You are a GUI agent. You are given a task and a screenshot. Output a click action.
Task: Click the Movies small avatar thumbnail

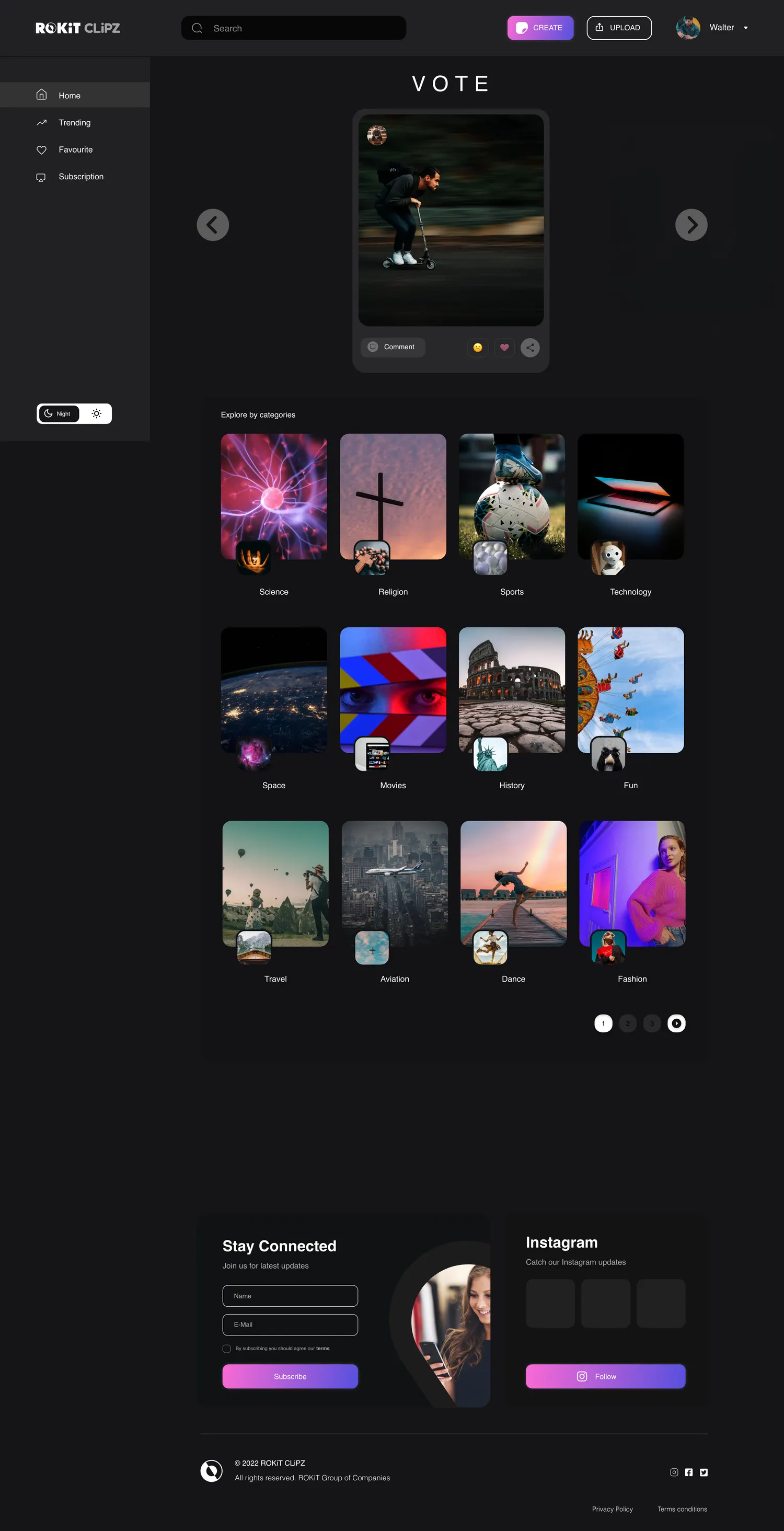(x=372, y=754)
